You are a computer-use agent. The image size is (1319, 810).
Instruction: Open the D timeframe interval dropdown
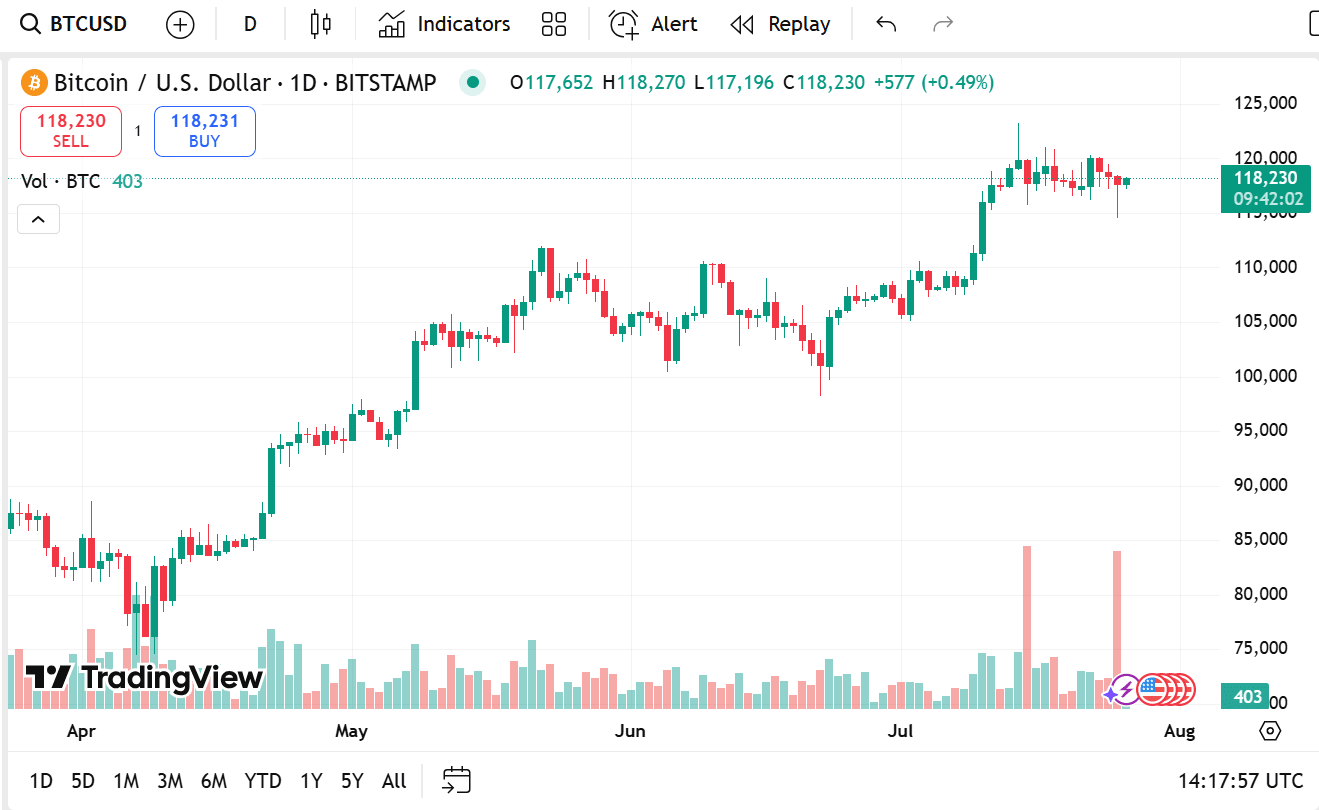click(x=250, y=24)
